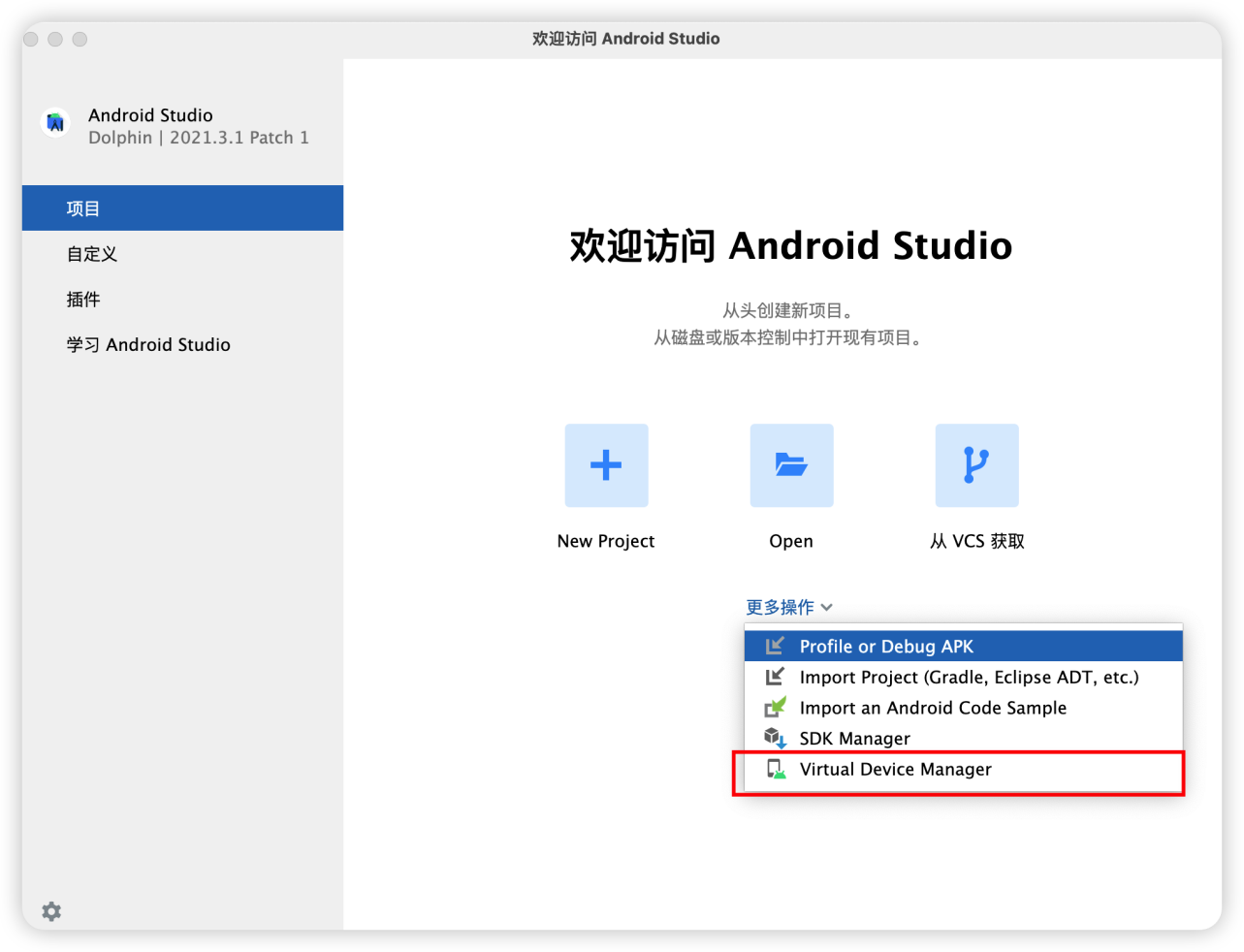Expand the 更多操作 dropdown

point(789,607)
